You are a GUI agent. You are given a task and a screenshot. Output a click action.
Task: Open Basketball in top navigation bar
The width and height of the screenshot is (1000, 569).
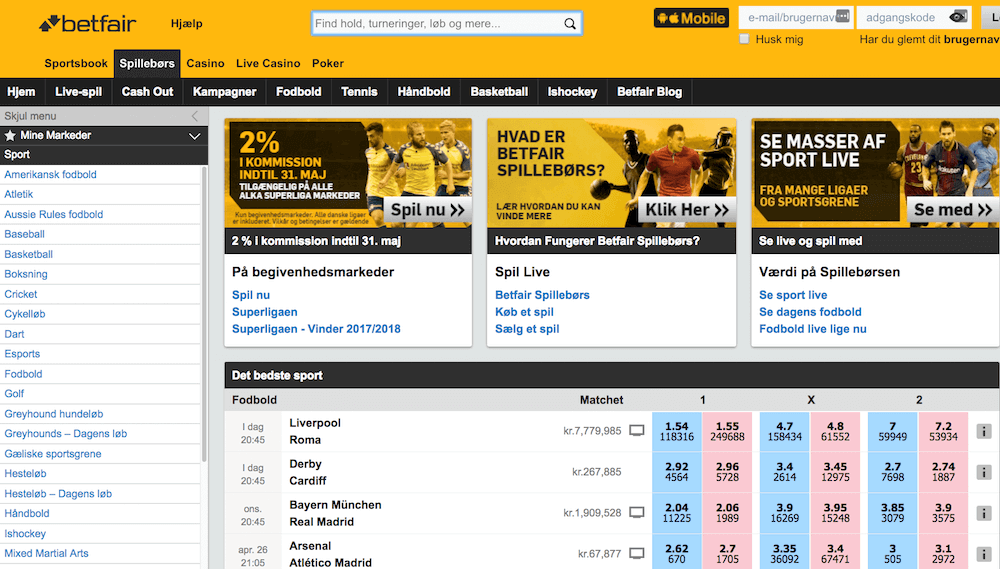499,92
